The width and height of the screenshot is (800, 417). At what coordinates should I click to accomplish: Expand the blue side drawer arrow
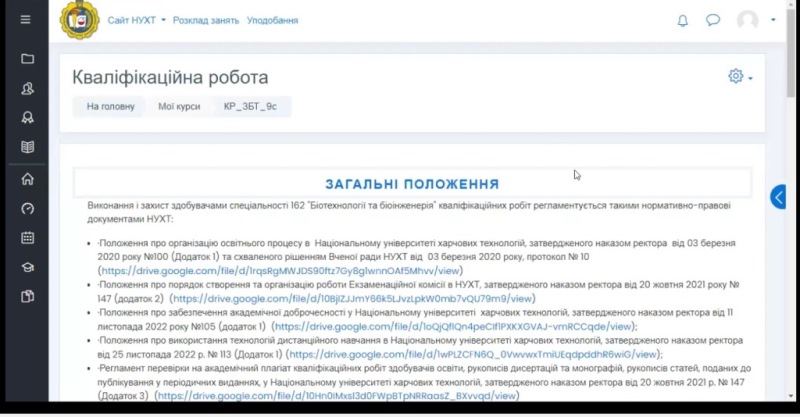[x=778, y=197]
